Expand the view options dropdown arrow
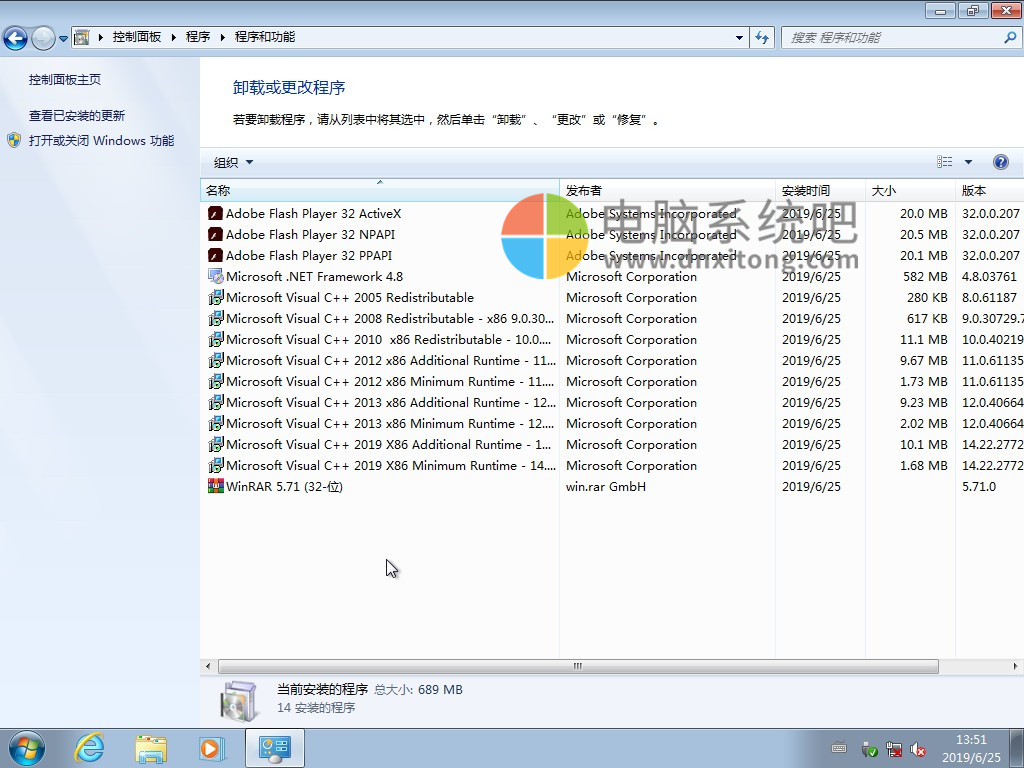The width and height of the screenshot is (1024, 768). pos(968,162)
